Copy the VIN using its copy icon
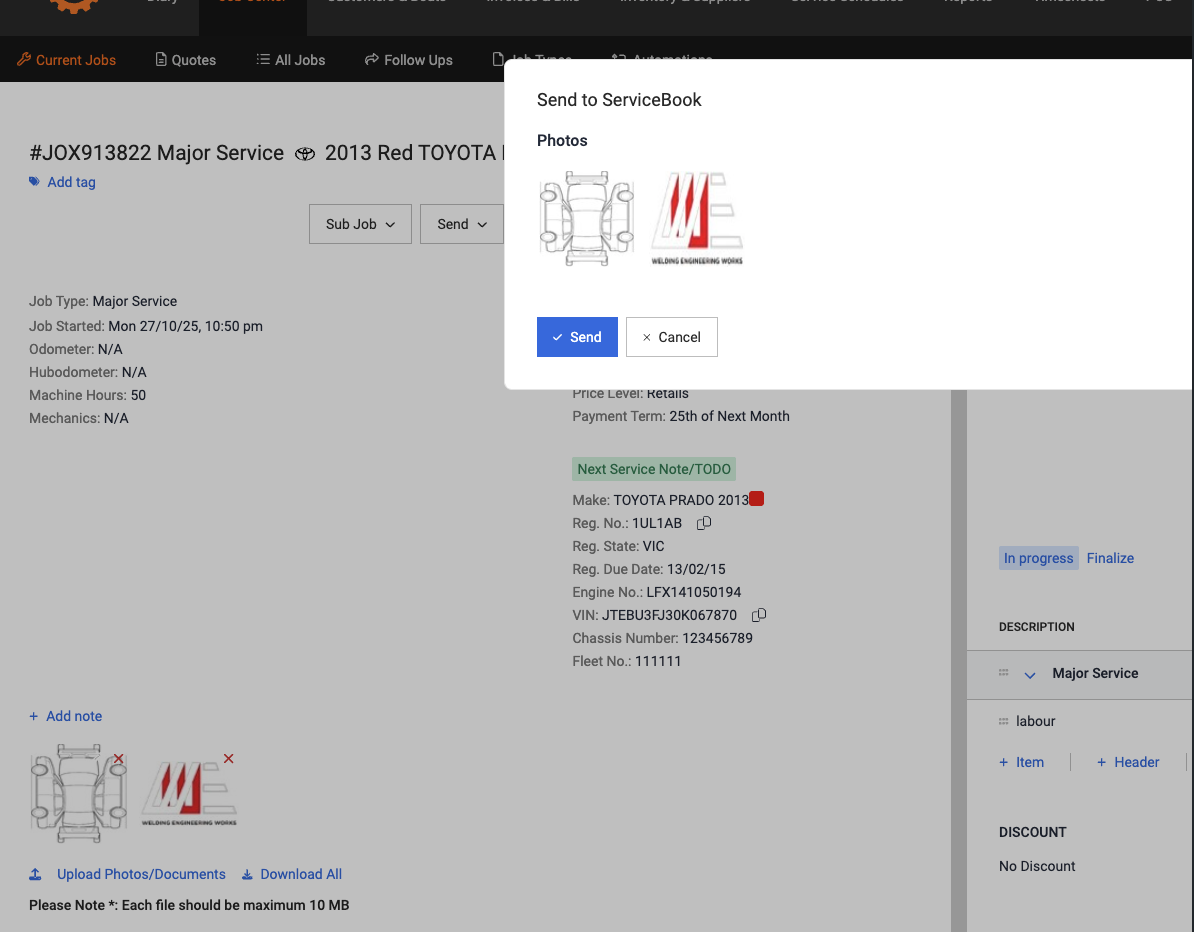Screen dimensions: 1194x932 (759, 615)
